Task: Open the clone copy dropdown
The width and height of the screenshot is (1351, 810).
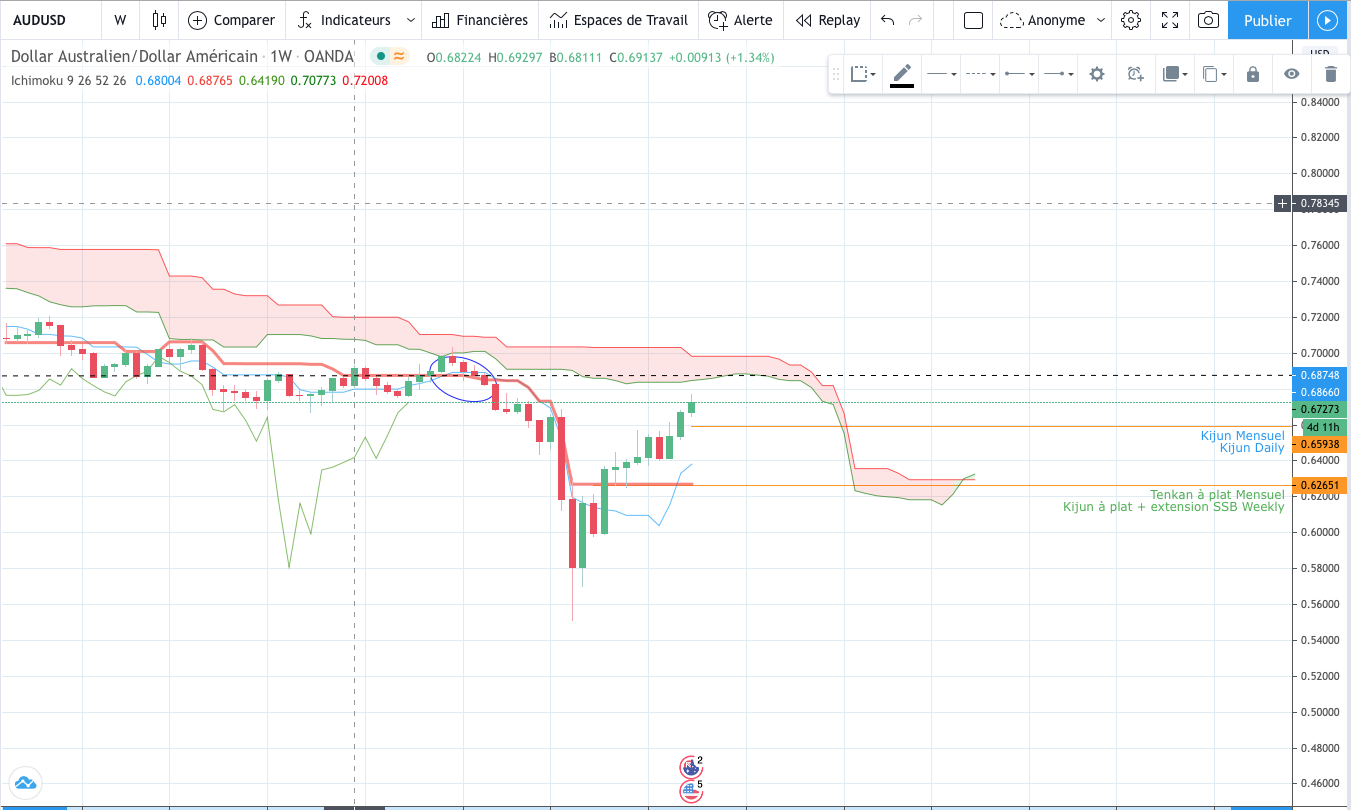Action: [1213, 74]
